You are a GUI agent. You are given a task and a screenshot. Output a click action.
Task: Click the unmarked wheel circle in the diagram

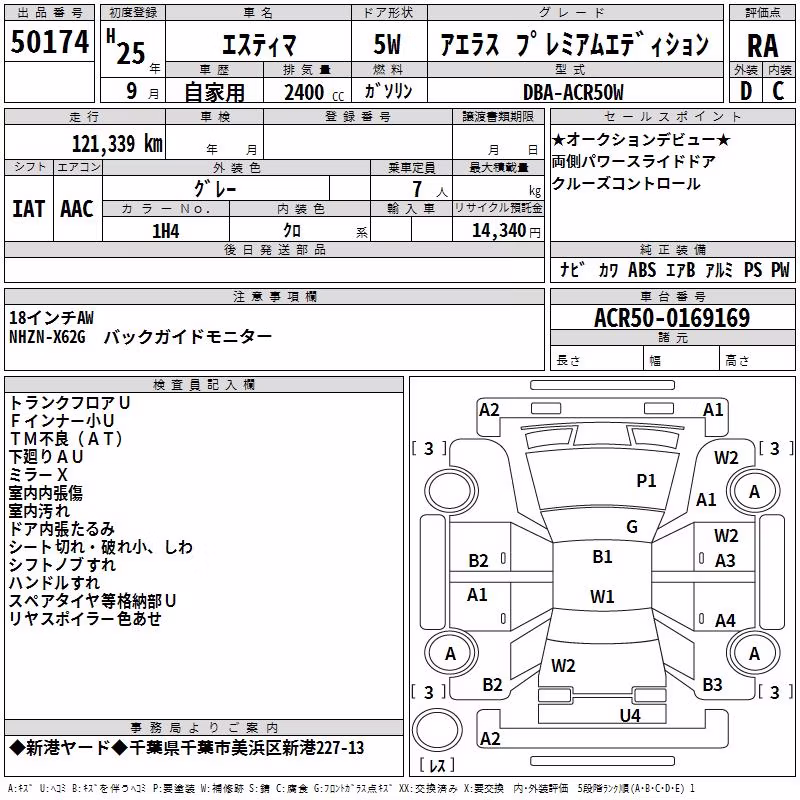(450, 492)
